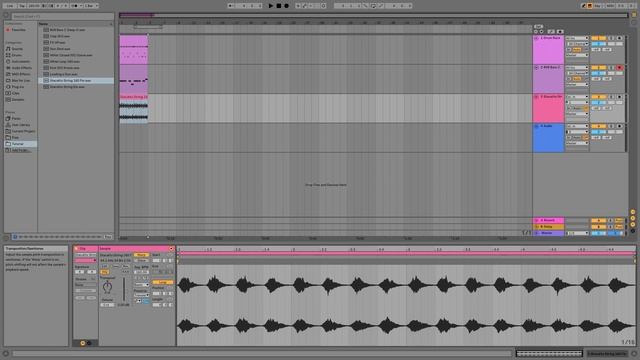The image size is (640, 360).
Task: Fold the second track (808 Bass)
Action: [x=536, y=68]
